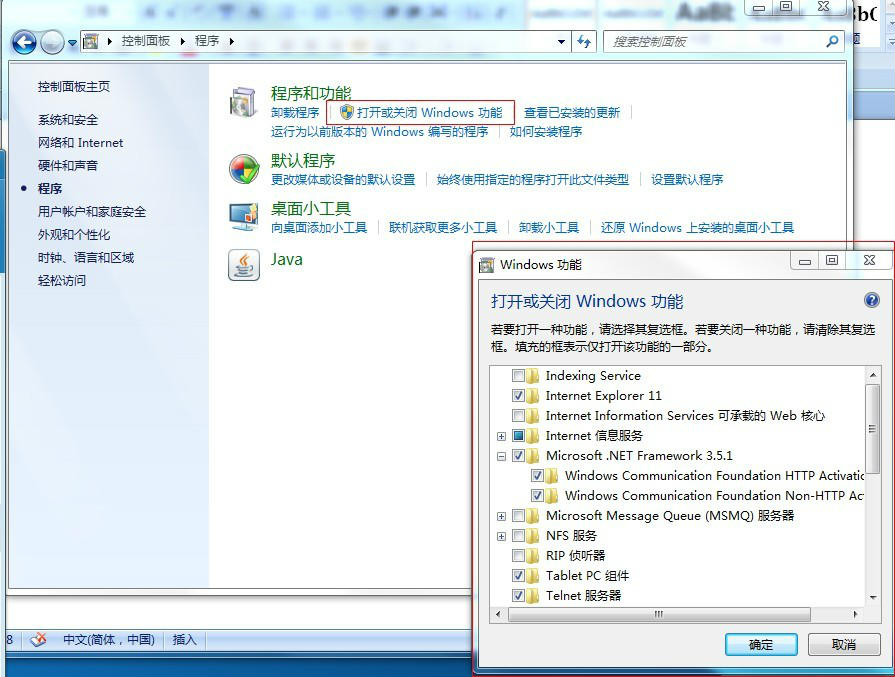Open the 卸载程序 link
This screenshot has height=677, width=895.
(295, 113)
